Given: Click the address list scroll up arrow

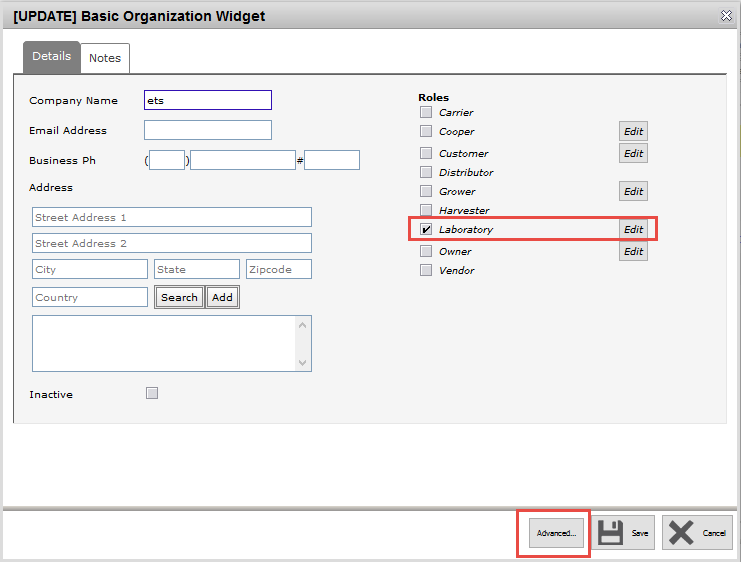Looking at the screenshot, I should coord(302,325).
